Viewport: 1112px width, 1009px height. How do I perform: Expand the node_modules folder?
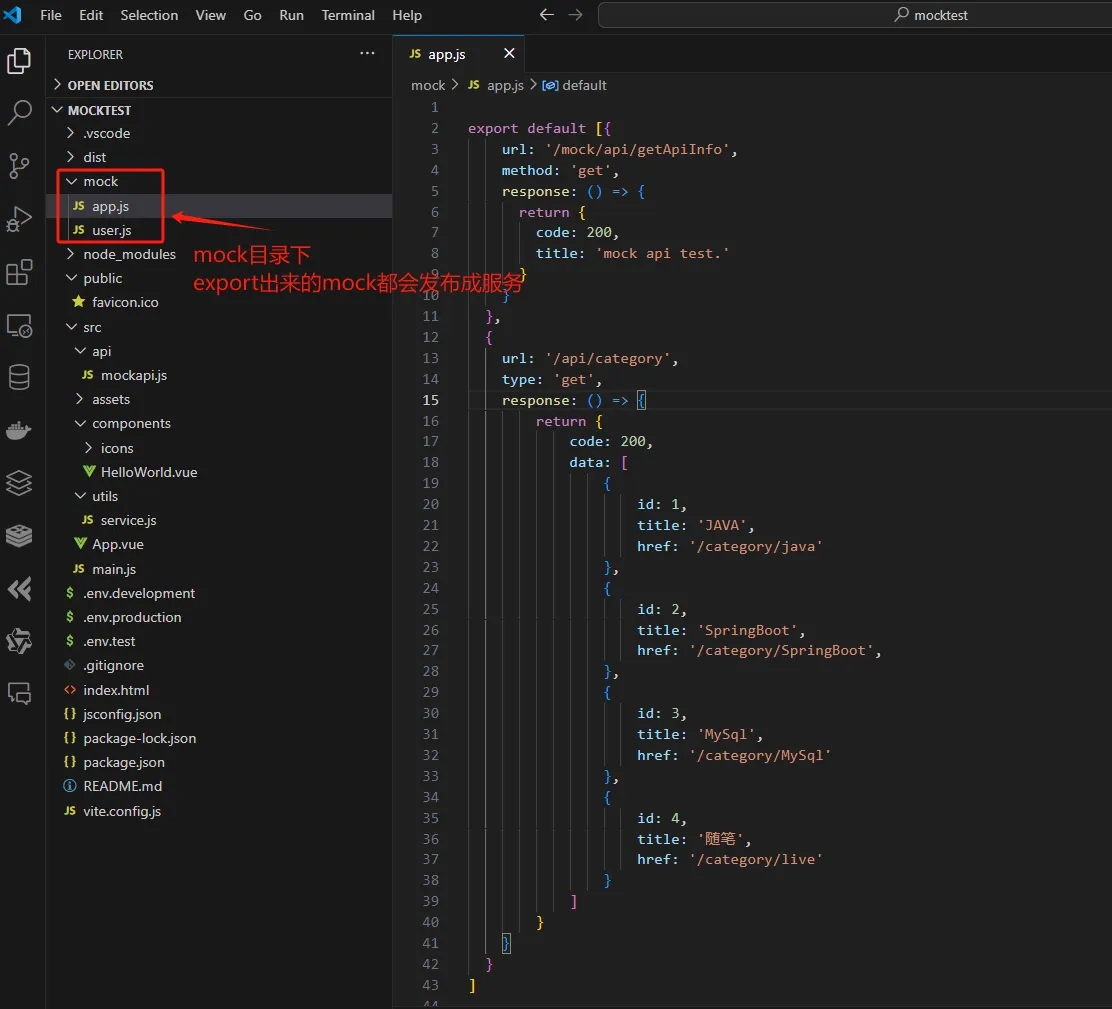point(129,254)
